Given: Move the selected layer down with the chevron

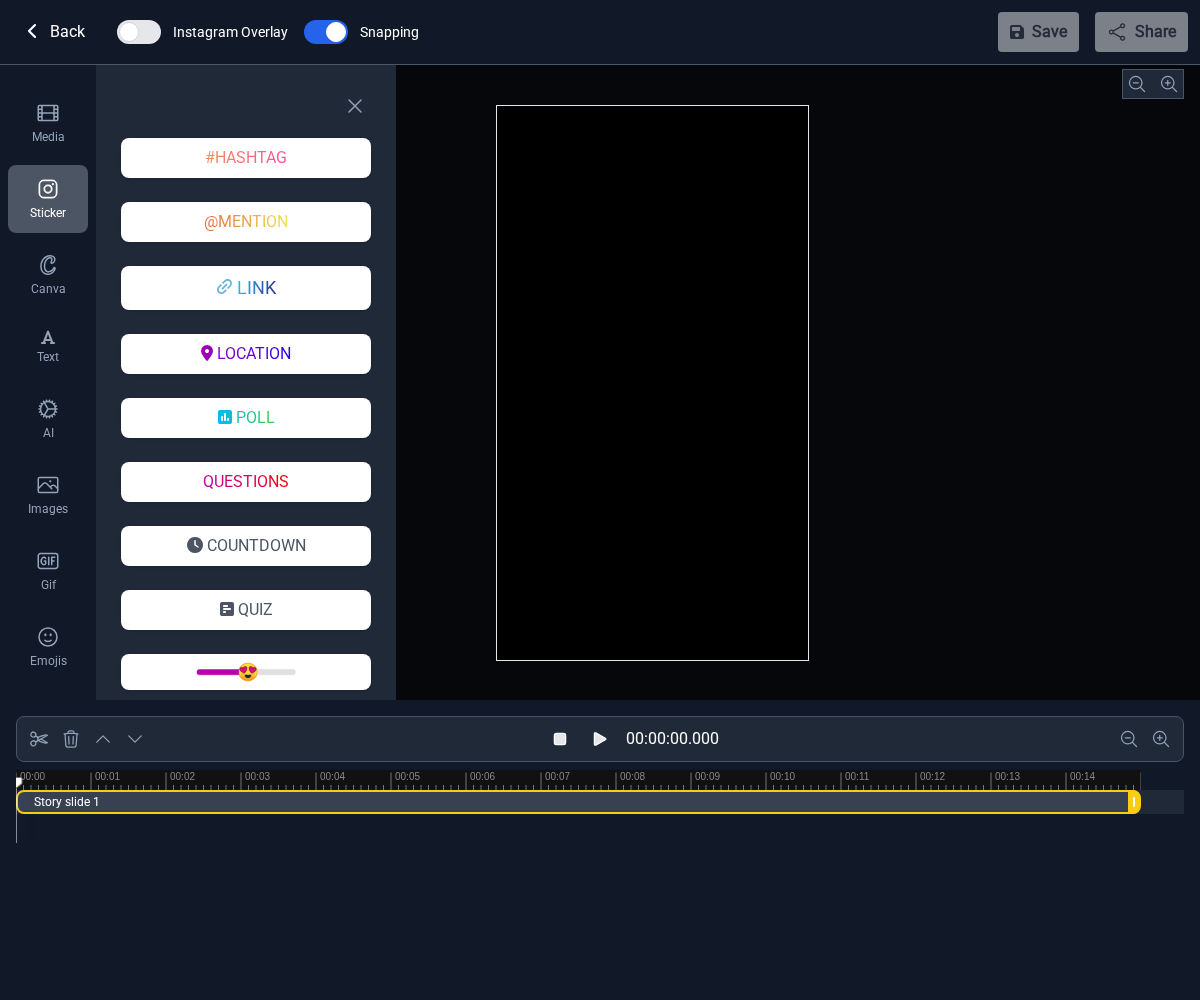Looking at the screenshot, I should tap(134, 739).
